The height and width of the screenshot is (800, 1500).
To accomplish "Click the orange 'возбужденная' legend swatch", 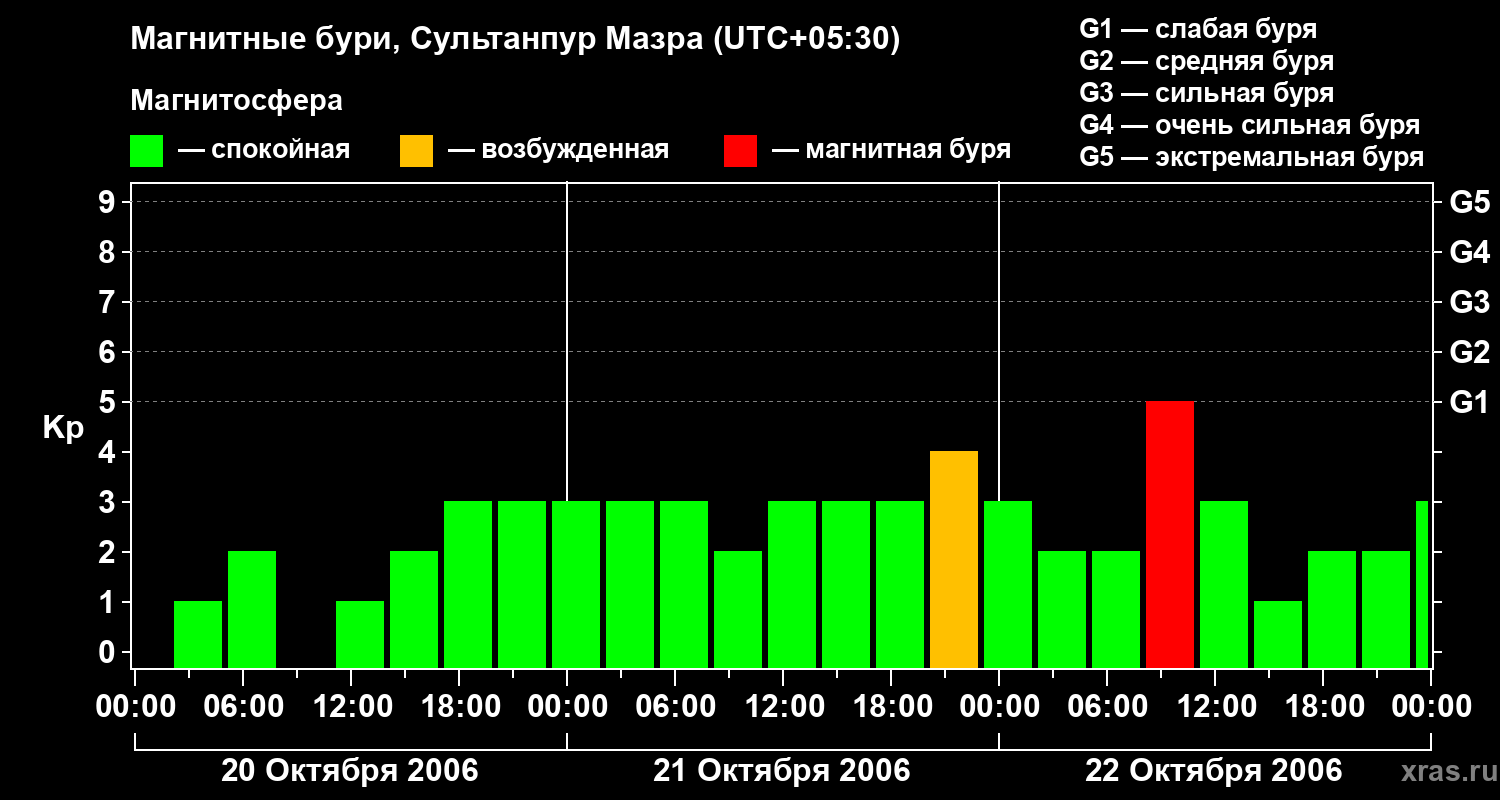I will (416, 151).
